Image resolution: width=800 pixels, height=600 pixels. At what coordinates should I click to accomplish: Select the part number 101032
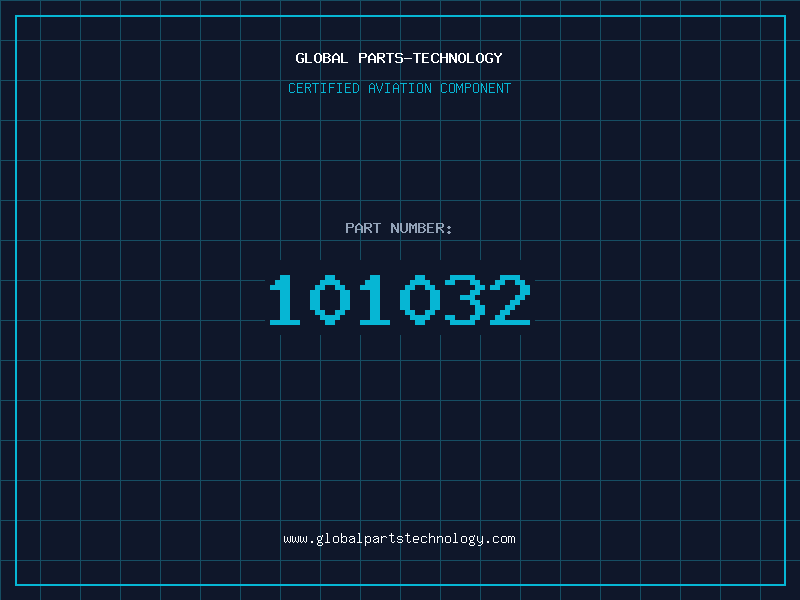coord(400,299)
